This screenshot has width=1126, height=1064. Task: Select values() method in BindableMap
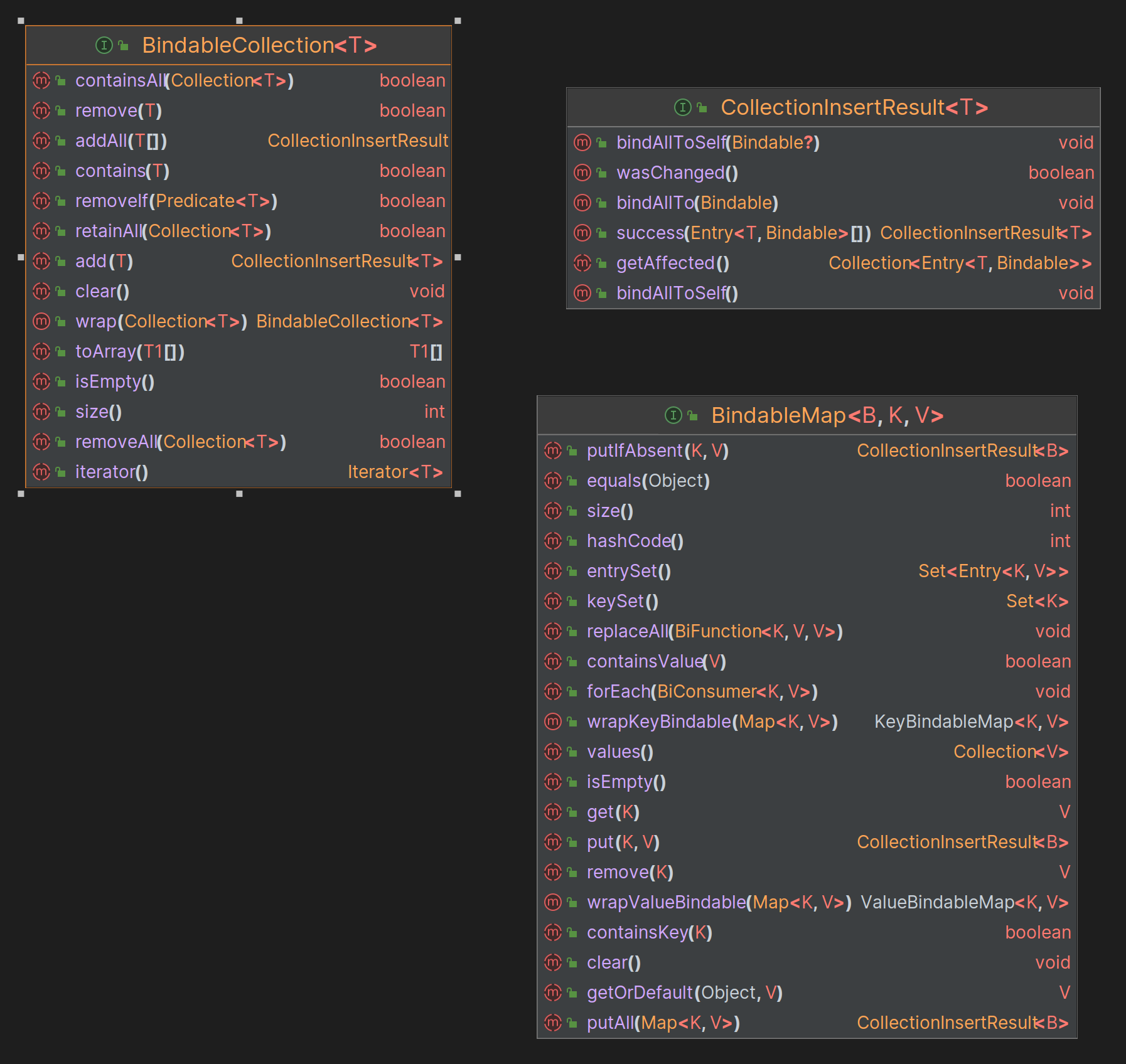point(807,752)
